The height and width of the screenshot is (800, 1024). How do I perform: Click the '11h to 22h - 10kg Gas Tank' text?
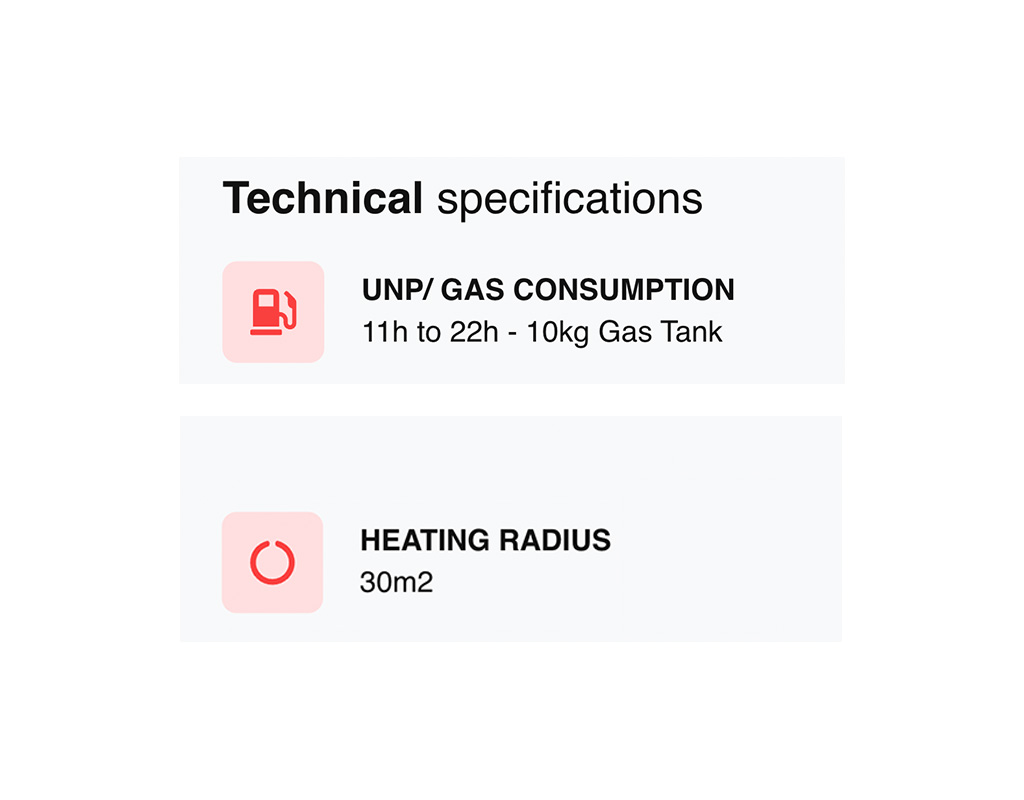[542, 332]
